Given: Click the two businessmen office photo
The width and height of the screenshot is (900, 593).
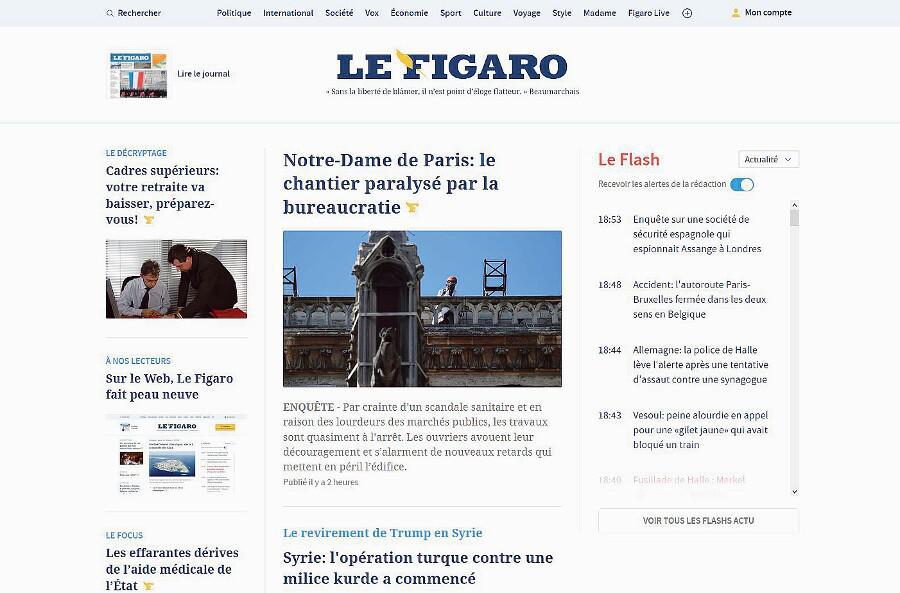Looking at the screenshot, I should click(x=176, y=279).
